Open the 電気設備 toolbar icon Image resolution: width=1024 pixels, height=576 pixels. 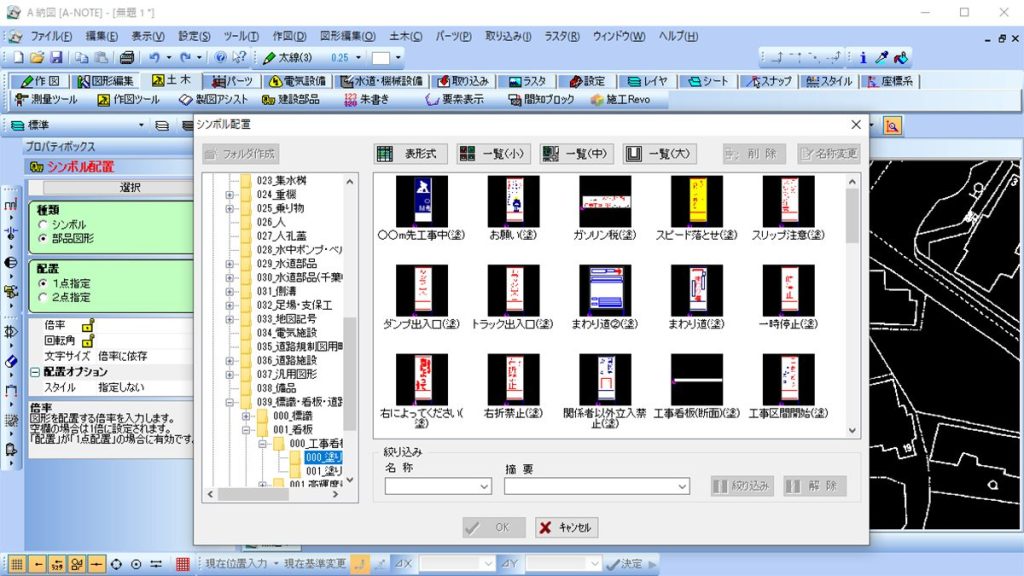(x=300, y=80)
